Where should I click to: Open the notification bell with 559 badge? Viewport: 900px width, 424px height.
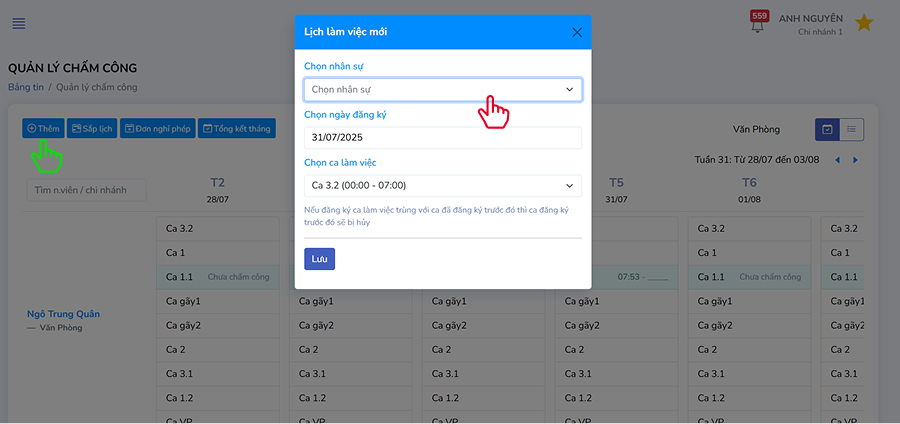tap(758, 24)
